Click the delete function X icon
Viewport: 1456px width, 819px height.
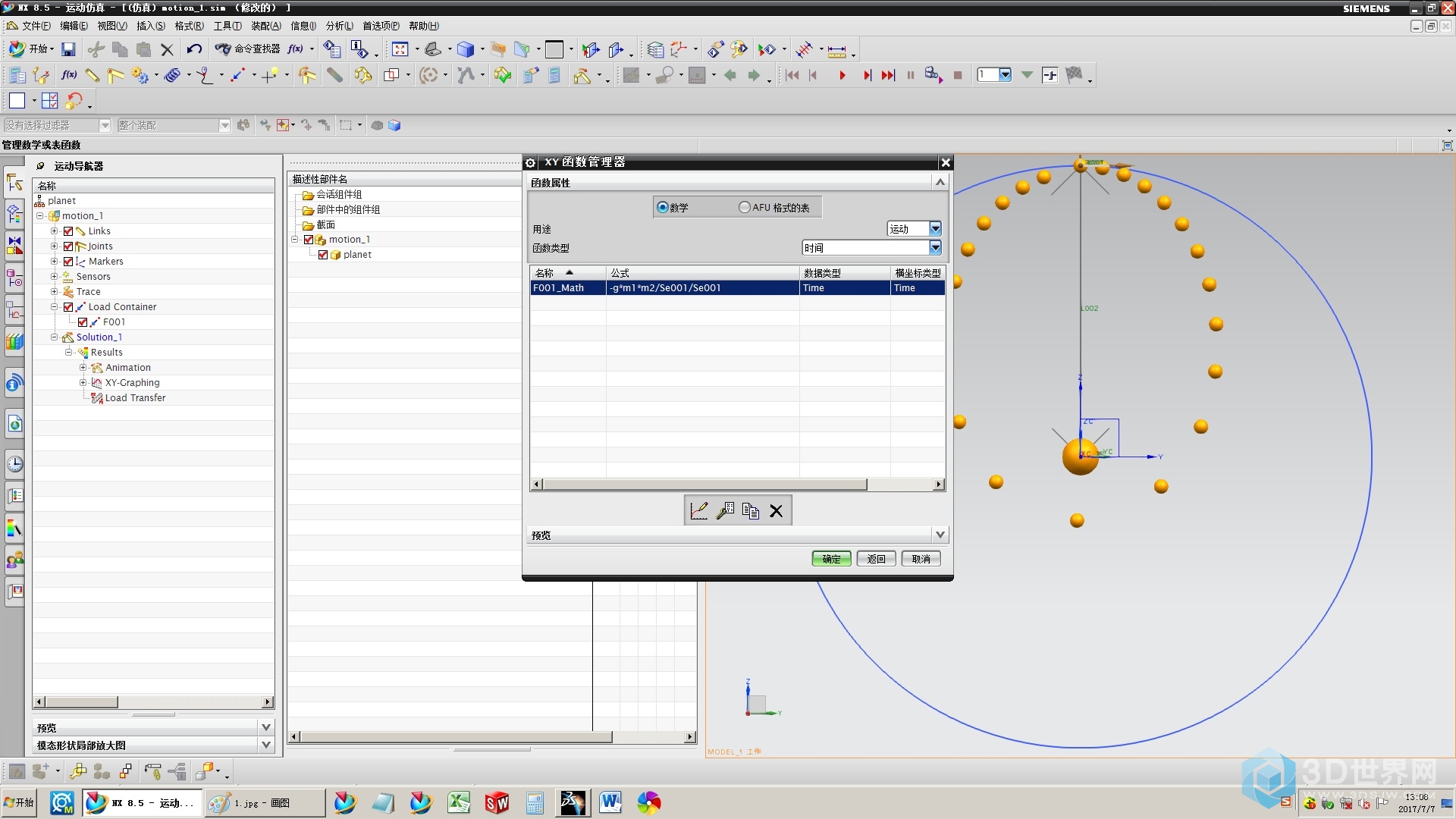(776, 510)
